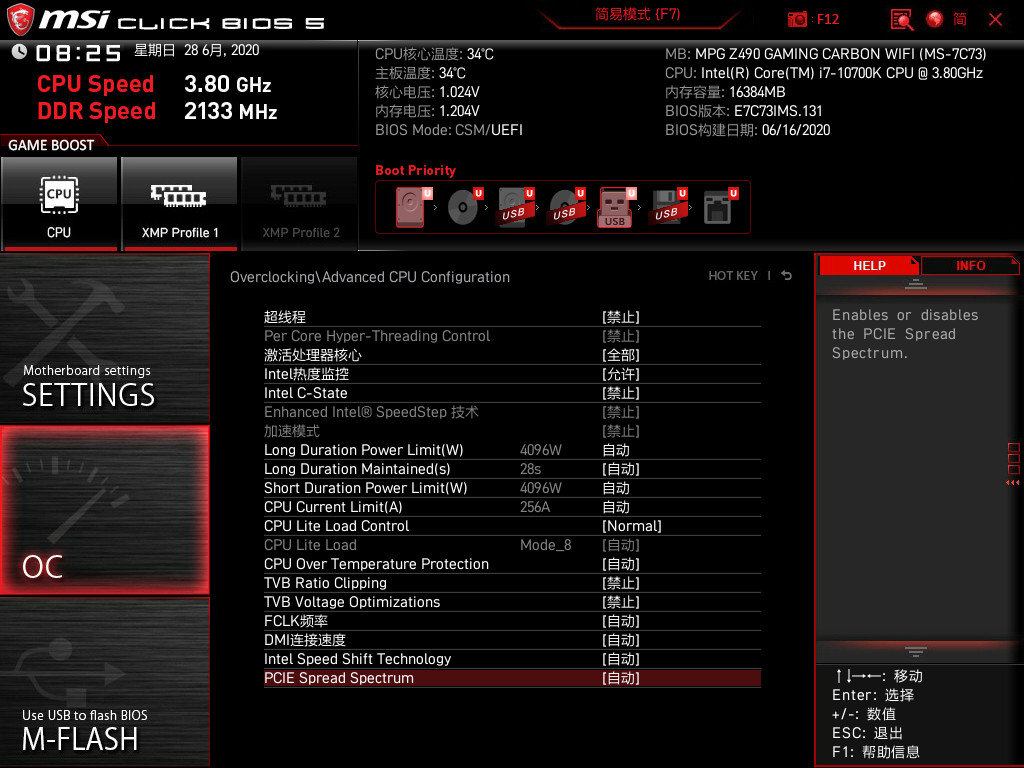Open the HOT KEY list
Viewport: 1024px width, 768px height.
733,276
